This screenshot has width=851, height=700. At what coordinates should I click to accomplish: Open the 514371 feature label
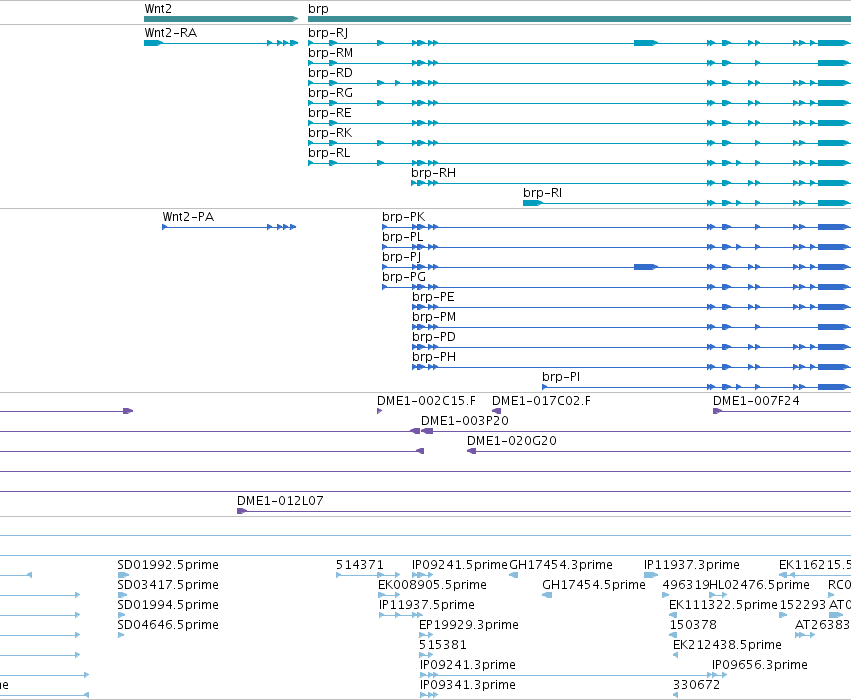(x=359, y=565)
